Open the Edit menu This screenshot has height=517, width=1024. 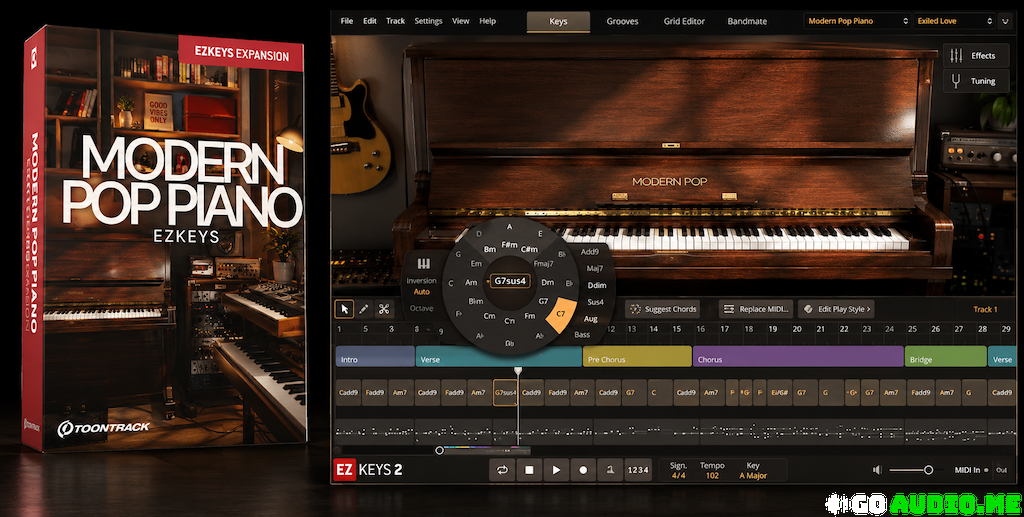click(370, 21)
